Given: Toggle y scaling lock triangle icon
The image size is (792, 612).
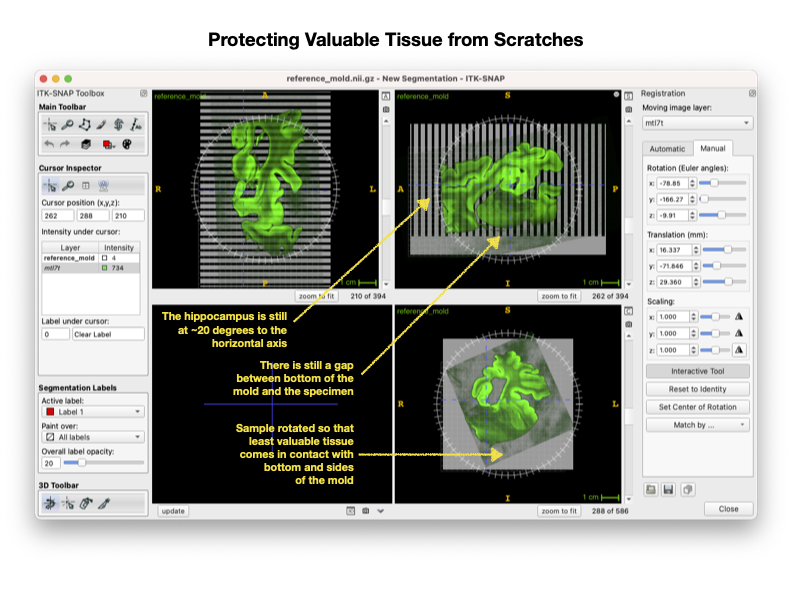Looking at the screenshot, I should [738, 333].
